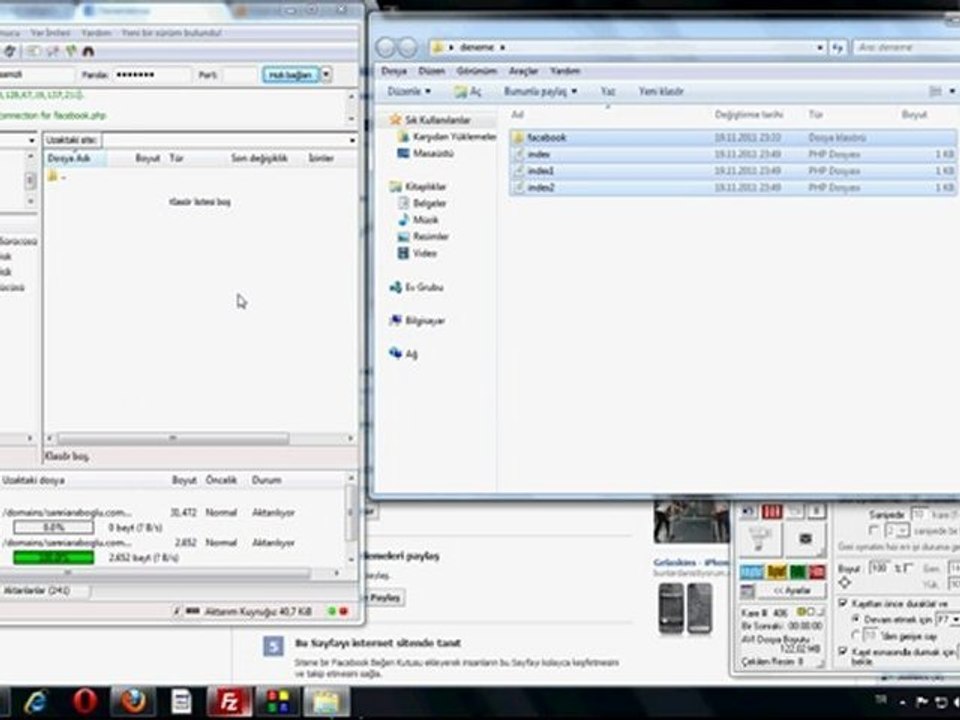The image size is (960, 720).
Task: Click Explorer change view icon
Action: [x=936, y=91]
